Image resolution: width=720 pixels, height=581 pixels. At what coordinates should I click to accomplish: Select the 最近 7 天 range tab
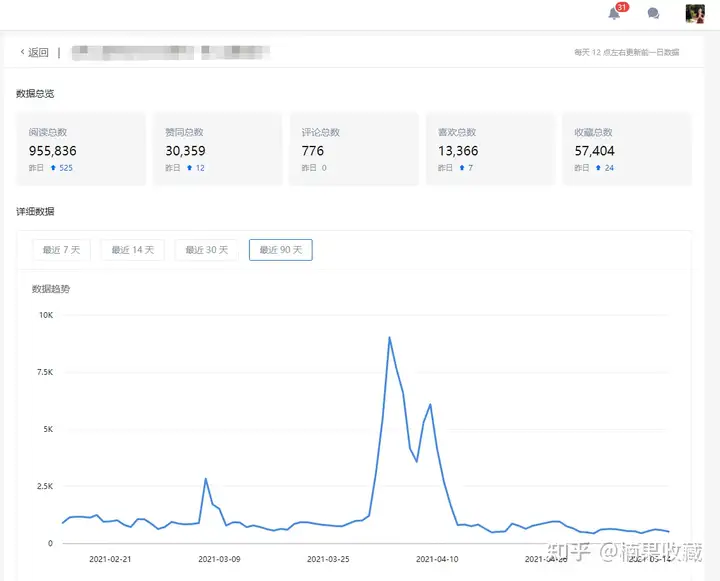click(x=62, y=250)
